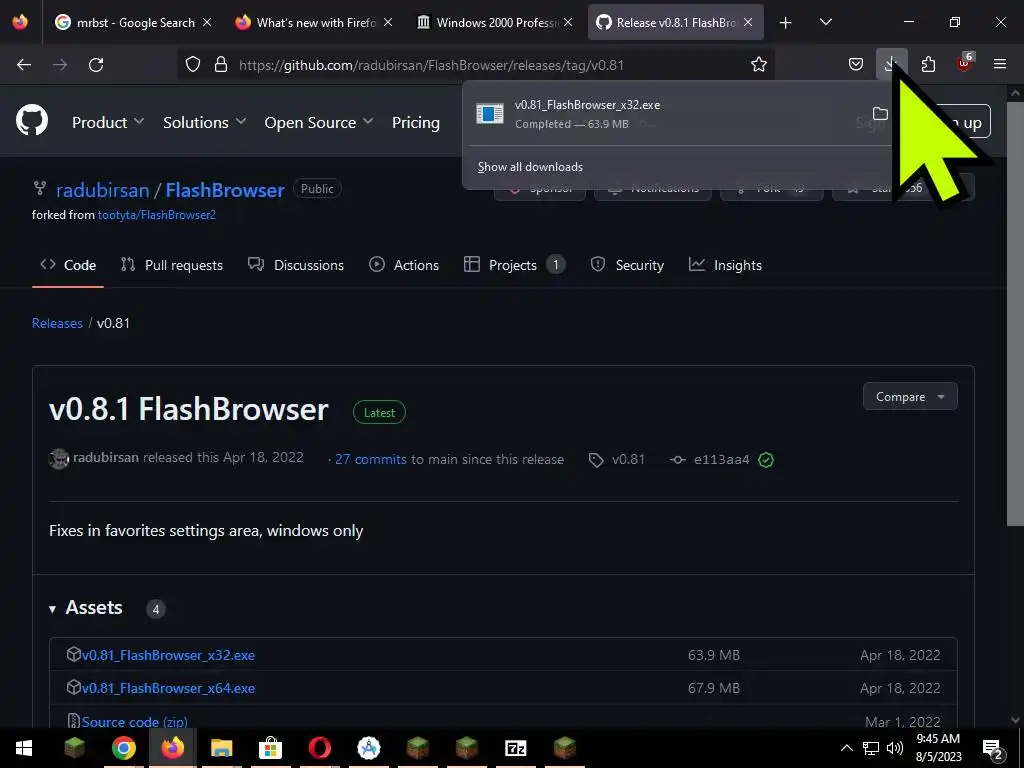Click the radubirsan author name in release
Screen dimensions: 1024x768
pos(106,458)
